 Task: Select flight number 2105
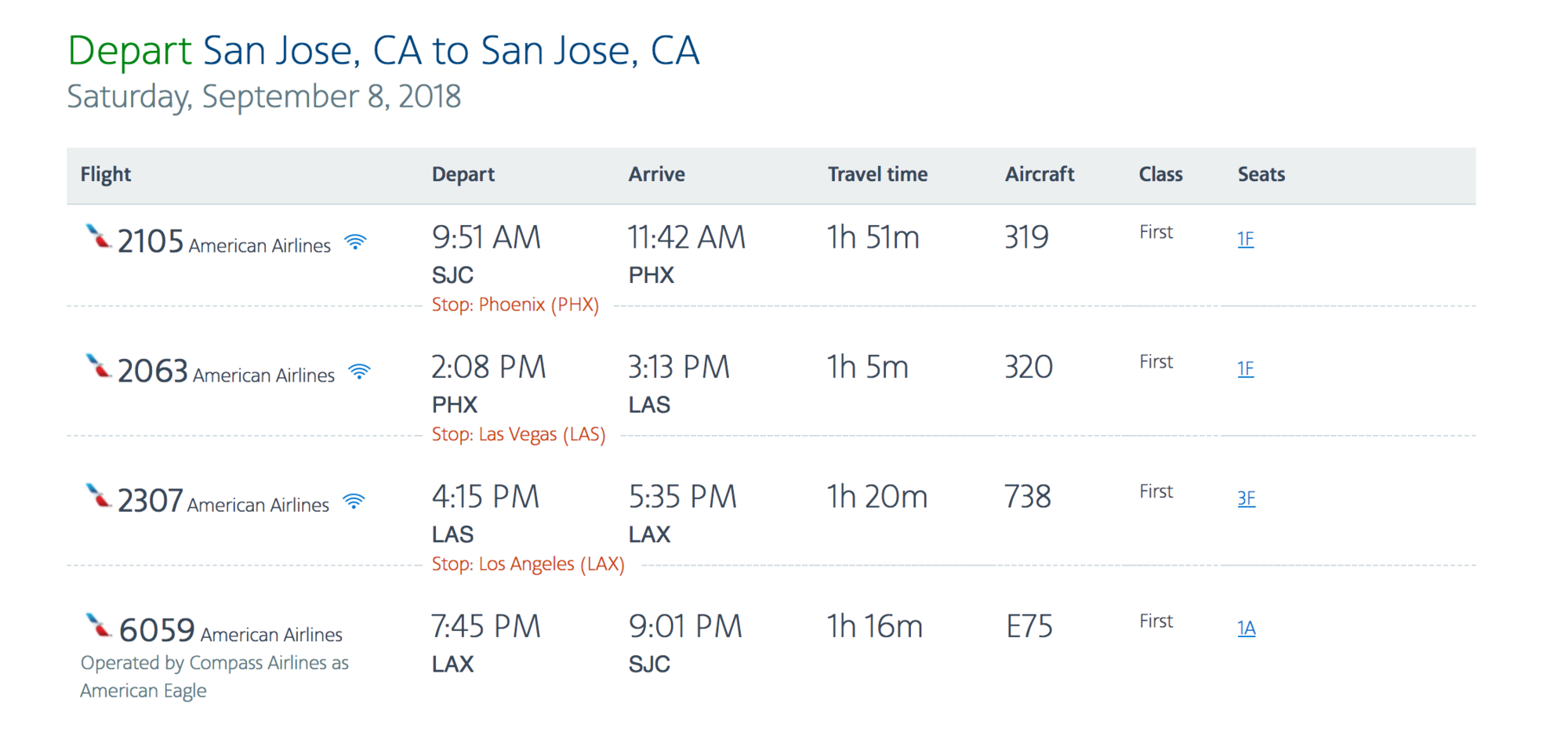click(x=151, y=241)
